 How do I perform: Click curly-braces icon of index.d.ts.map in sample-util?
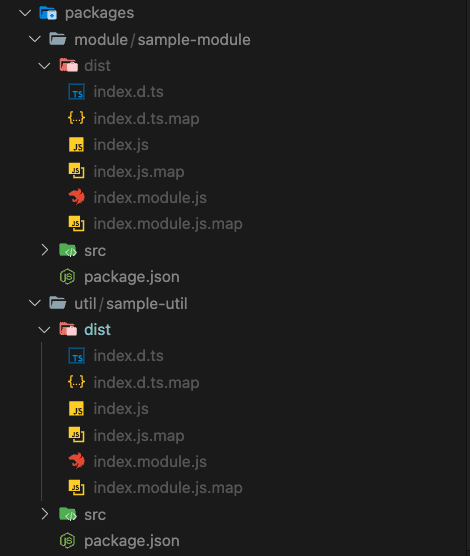tap(76, 382)
